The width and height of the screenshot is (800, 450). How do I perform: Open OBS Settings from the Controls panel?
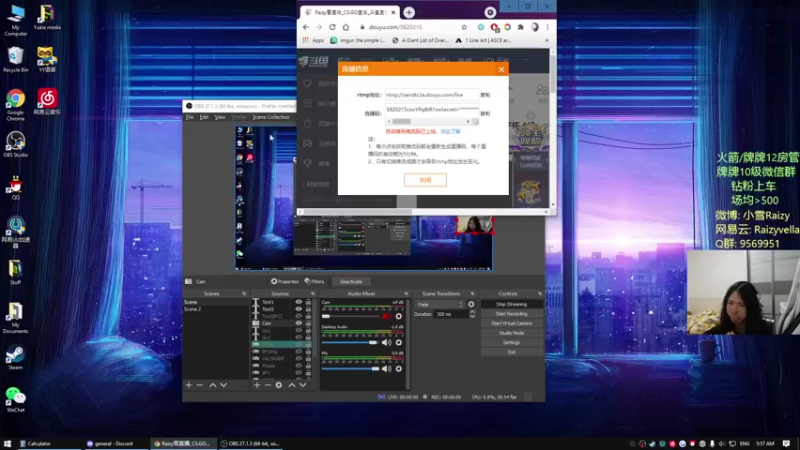click(511, 343)
